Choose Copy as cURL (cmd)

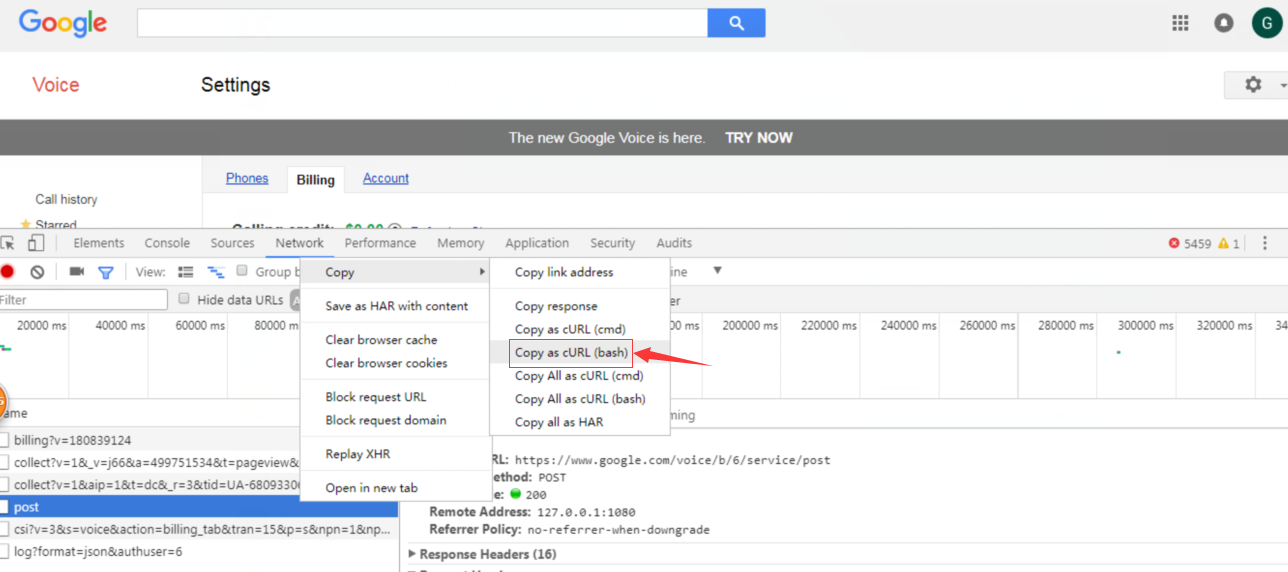[570, 329]
